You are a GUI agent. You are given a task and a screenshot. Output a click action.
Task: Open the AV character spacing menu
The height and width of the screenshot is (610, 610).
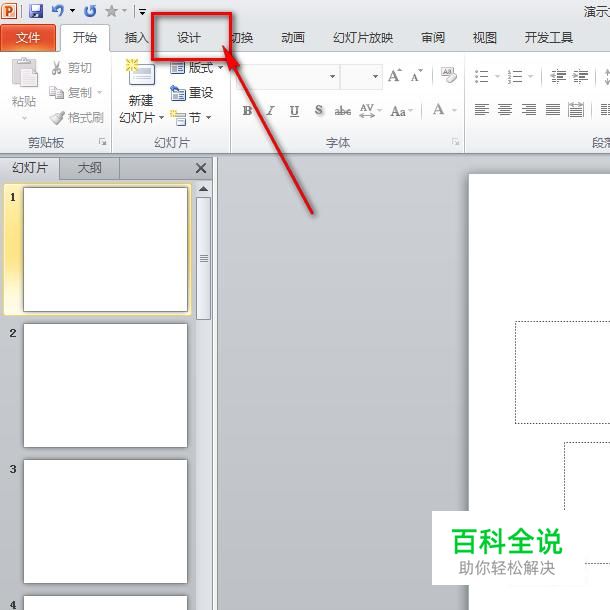point(370,111)
